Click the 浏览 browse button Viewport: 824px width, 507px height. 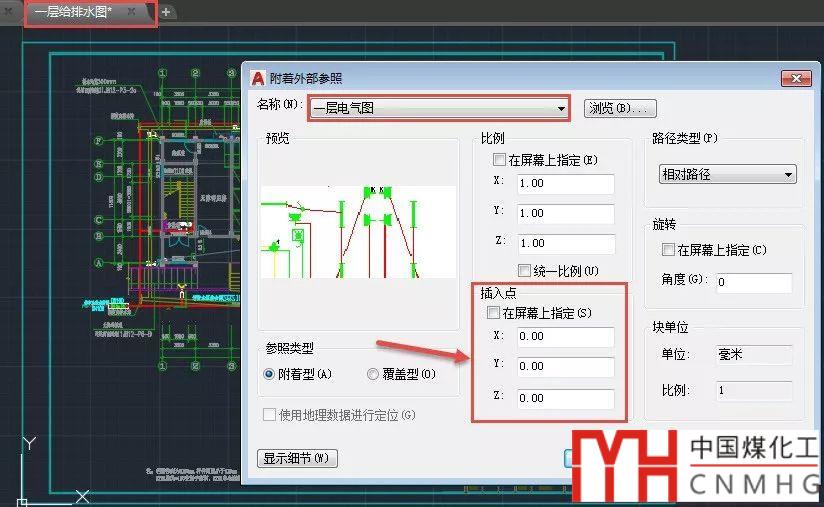(620, 108)
